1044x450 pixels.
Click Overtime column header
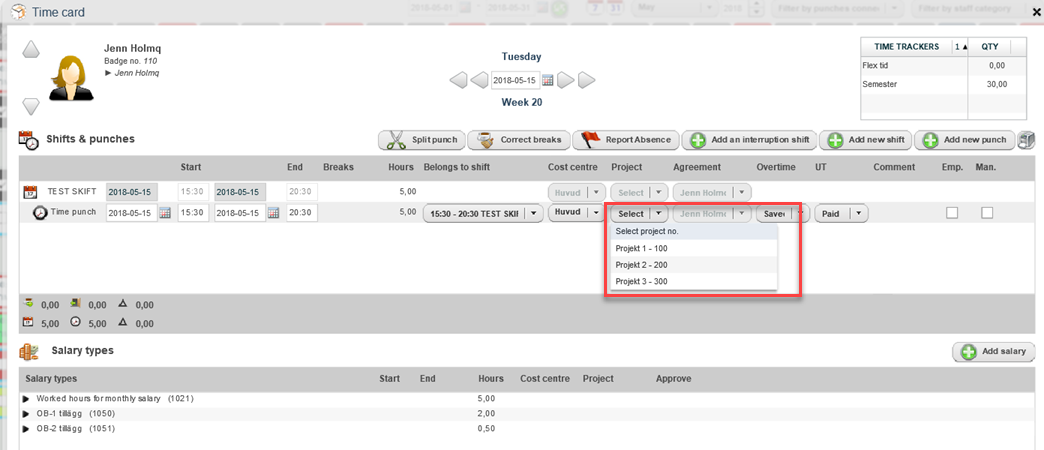click(x=776, y=167)
